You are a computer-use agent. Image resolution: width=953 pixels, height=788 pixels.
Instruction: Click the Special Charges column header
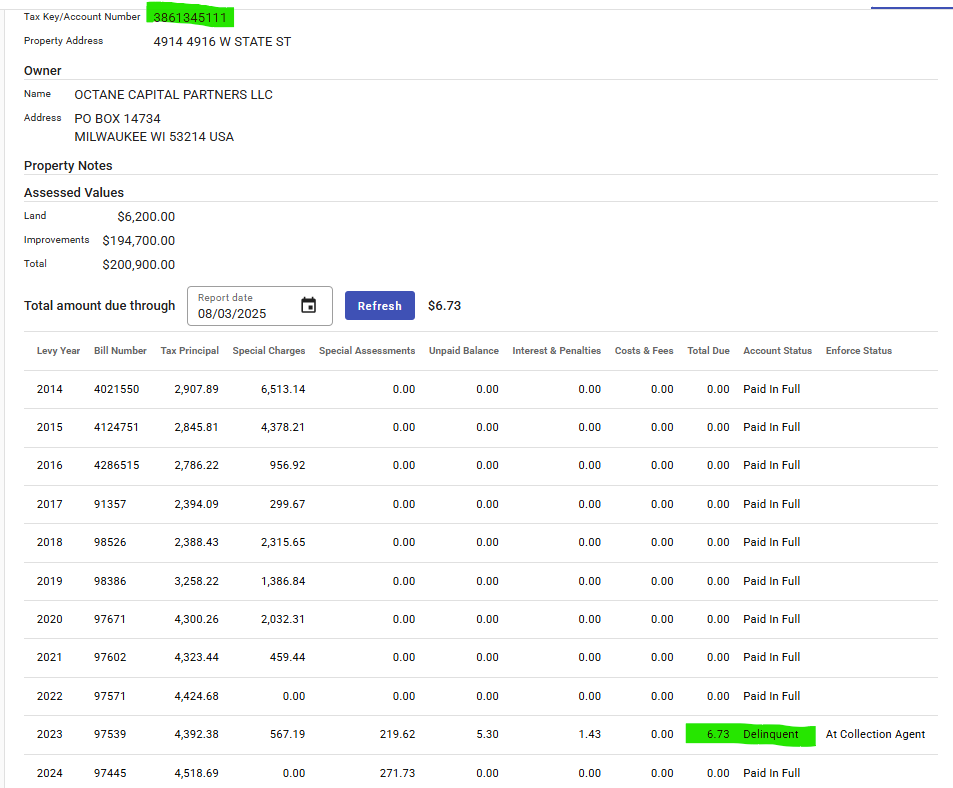269,351
